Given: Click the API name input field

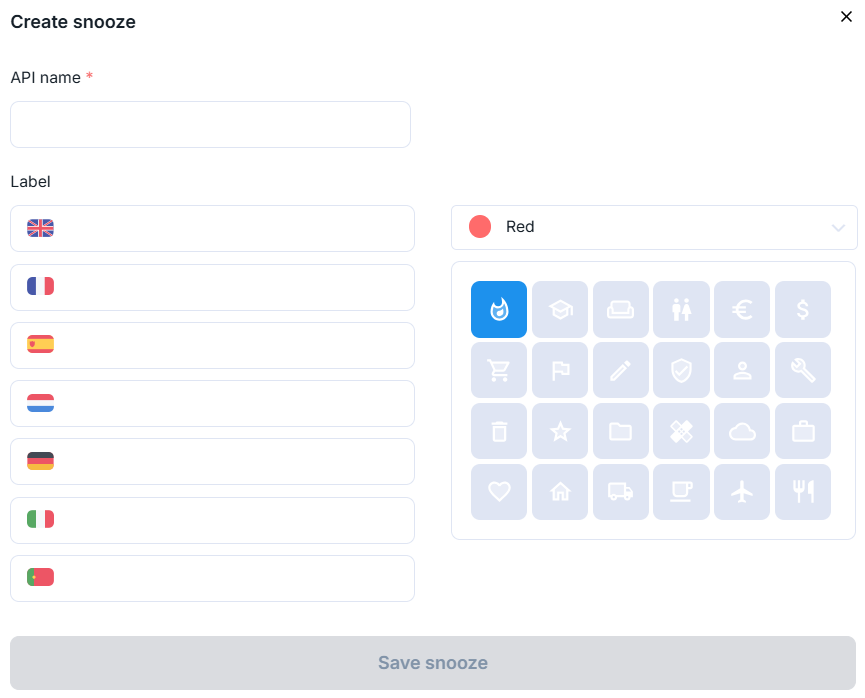Looking at the screenshot, I should pos(210,125).
